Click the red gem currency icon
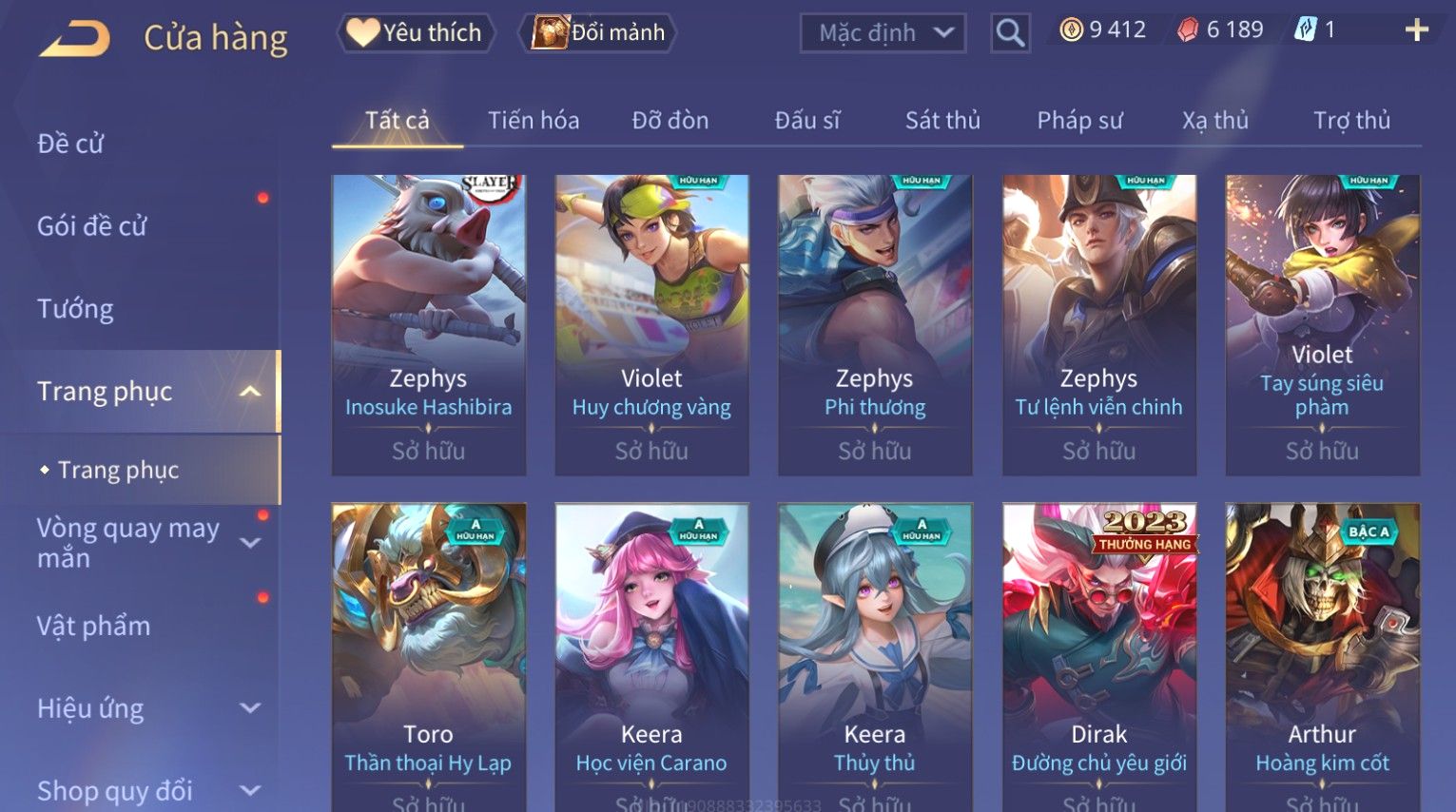Image resolution: width=1456 pixels, height=812 pixels. coord(1188,30)
